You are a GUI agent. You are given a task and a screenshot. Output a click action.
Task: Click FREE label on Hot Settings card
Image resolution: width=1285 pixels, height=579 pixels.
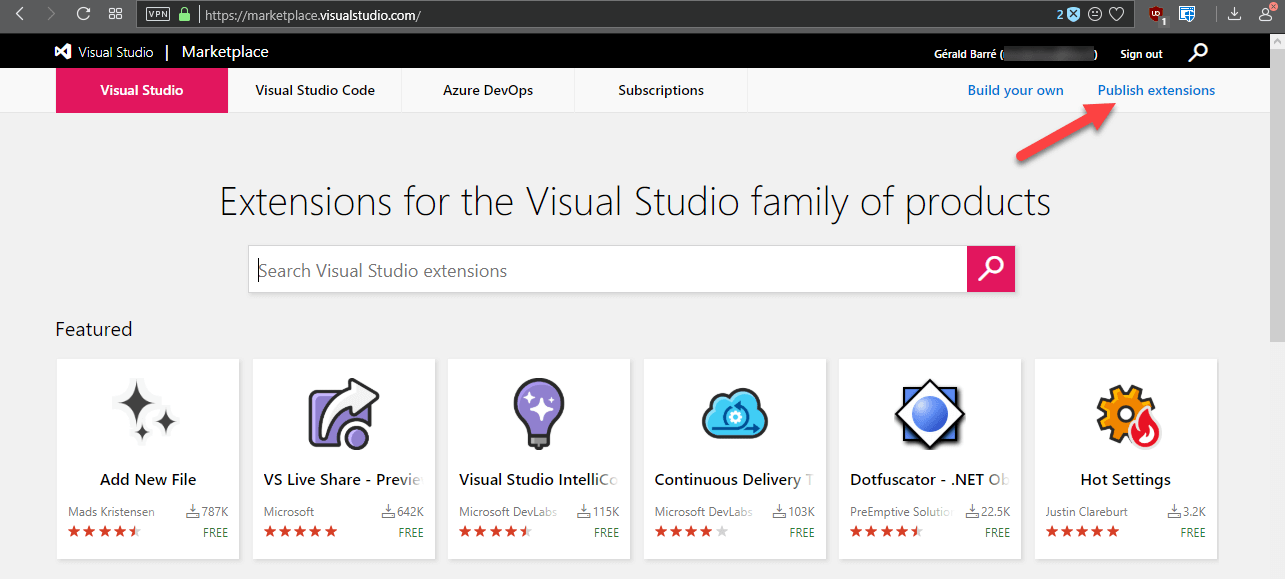1193,533
